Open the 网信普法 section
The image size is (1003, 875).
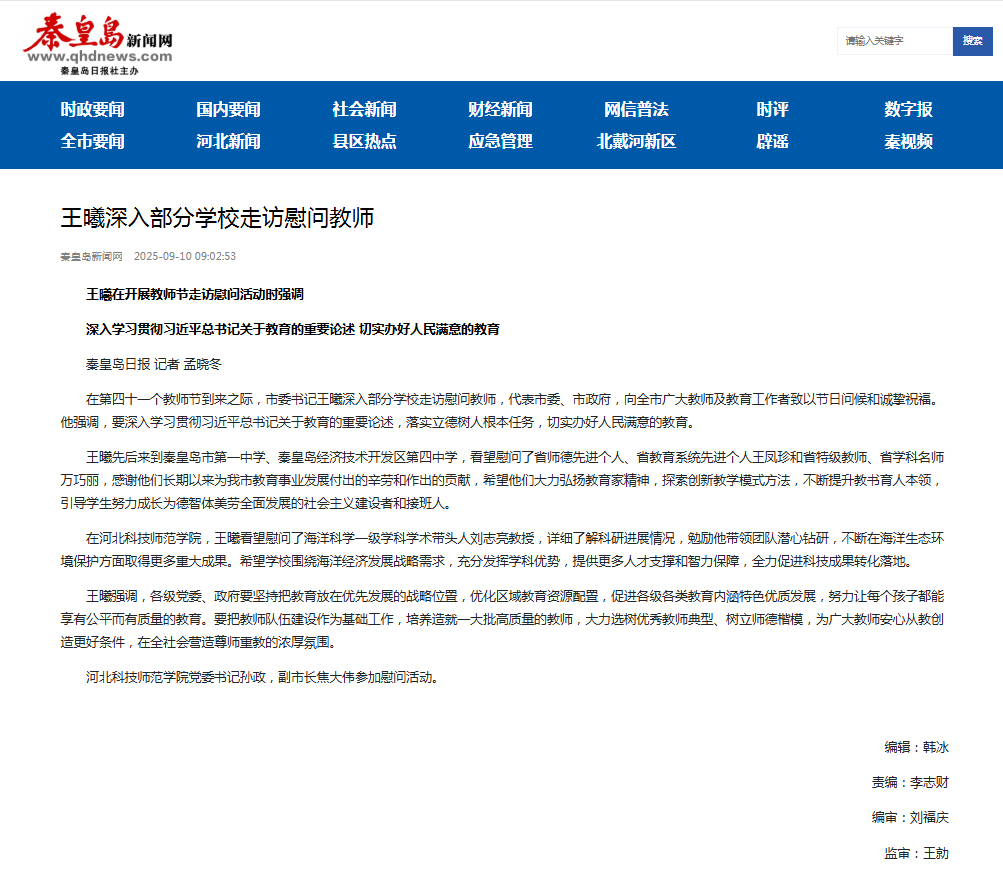pyautogui.click(x=636, y=110)
